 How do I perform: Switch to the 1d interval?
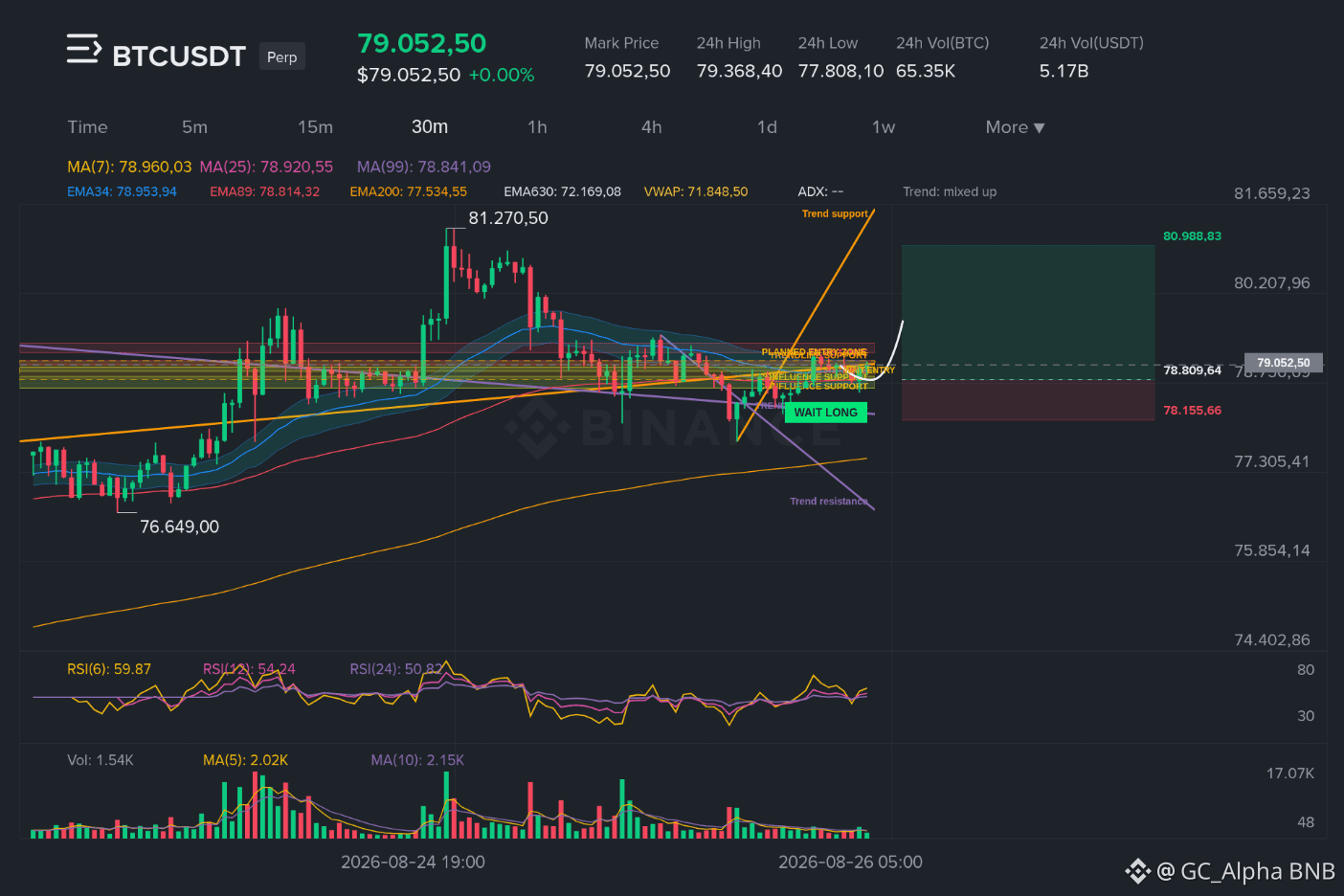click(x=767, y=127)
